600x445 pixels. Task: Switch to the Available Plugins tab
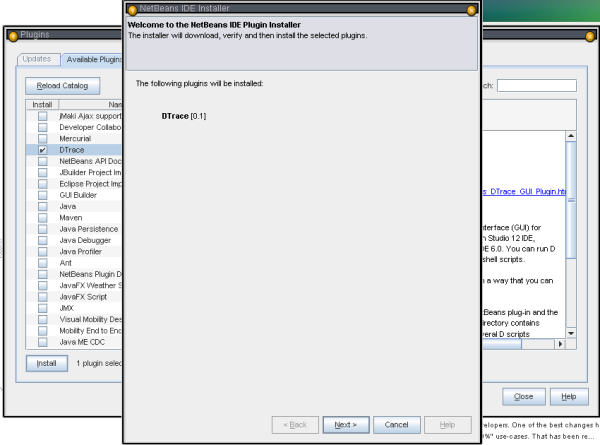coord(93,59)
